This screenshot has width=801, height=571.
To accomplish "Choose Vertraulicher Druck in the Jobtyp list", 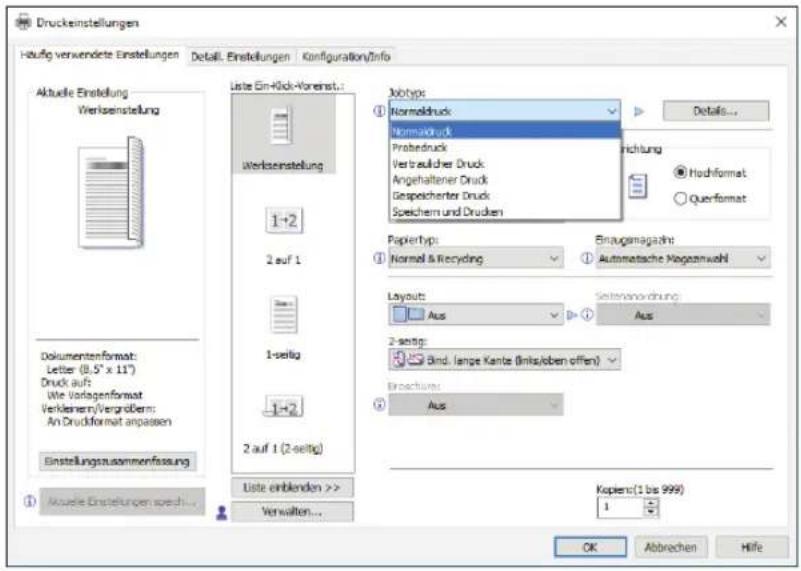I will click(x=505, y=164).
